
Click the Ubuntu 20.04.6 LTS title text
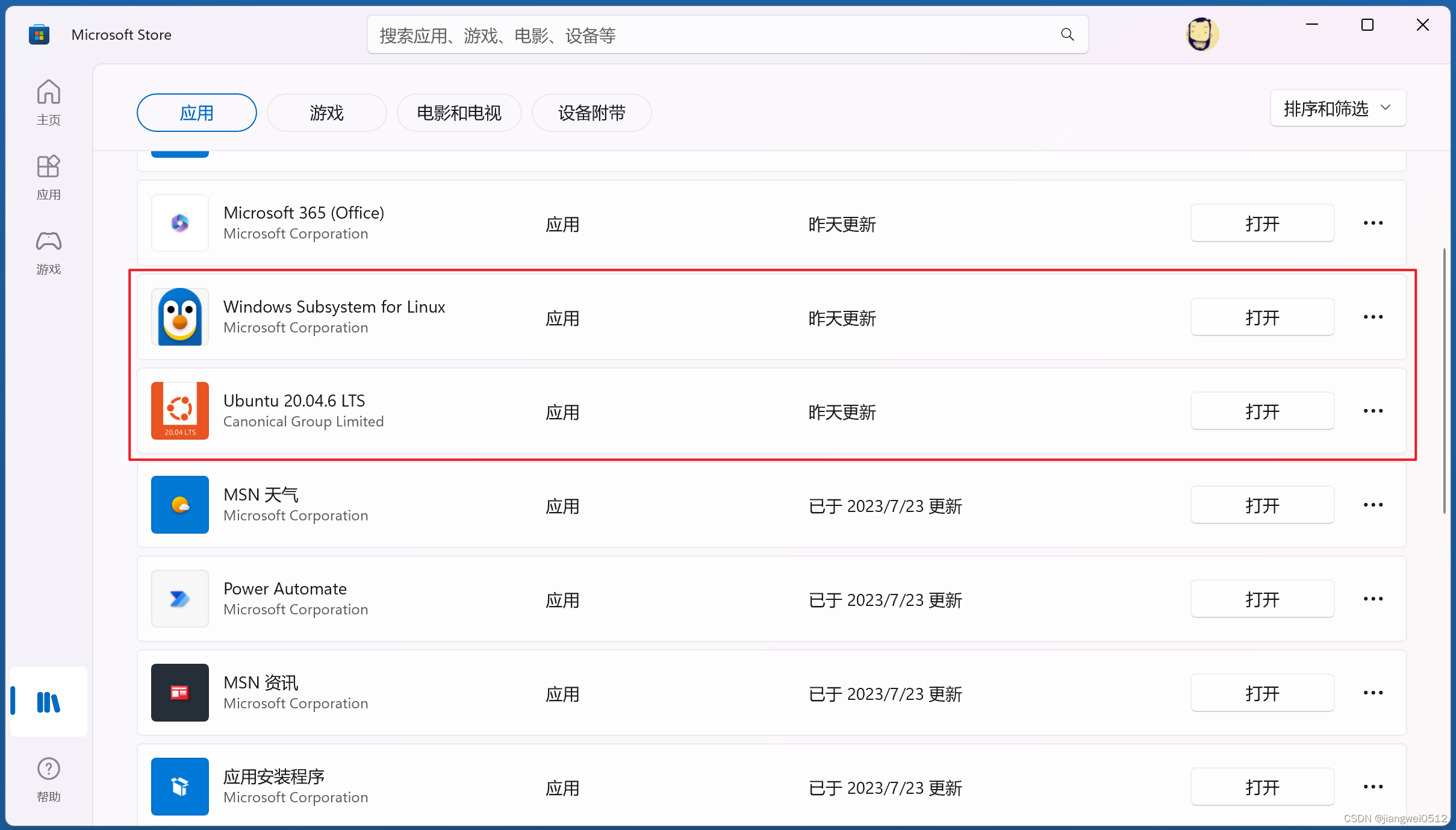pyautogui.click(x=294, y=401)
